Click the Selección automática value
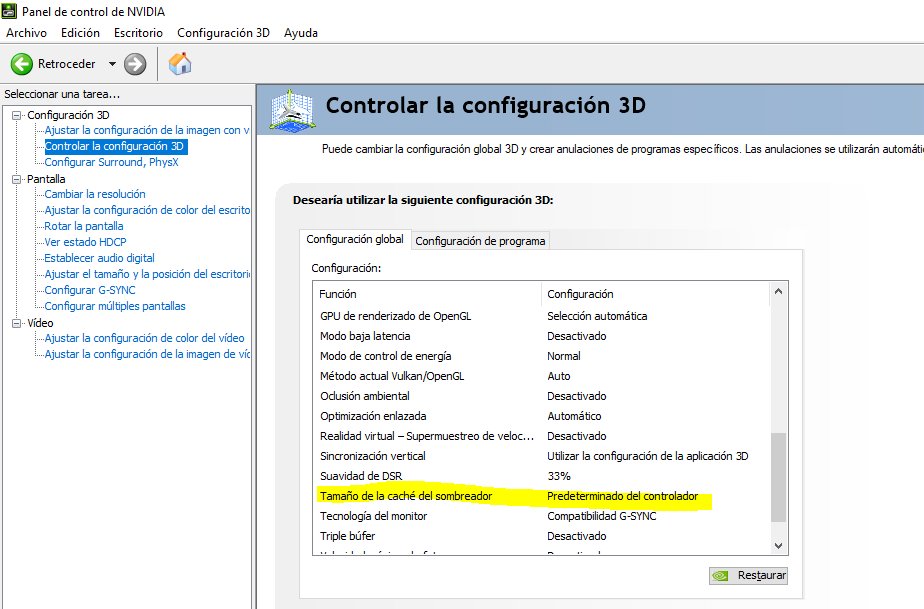Viewport: 924px width, 609px height. coord(597,316)
